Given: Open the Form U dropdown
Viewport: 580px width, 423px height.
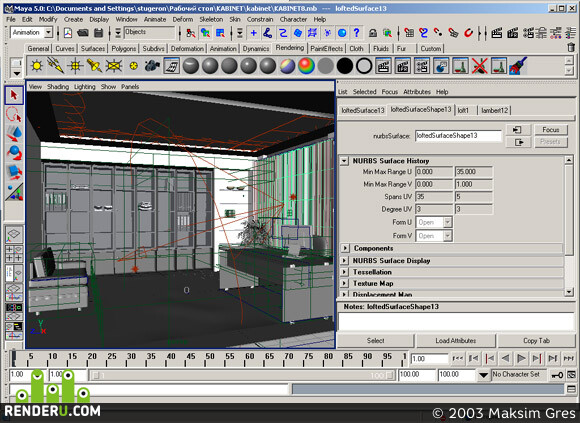Looking at the screenshot, I should click(448, 222).
